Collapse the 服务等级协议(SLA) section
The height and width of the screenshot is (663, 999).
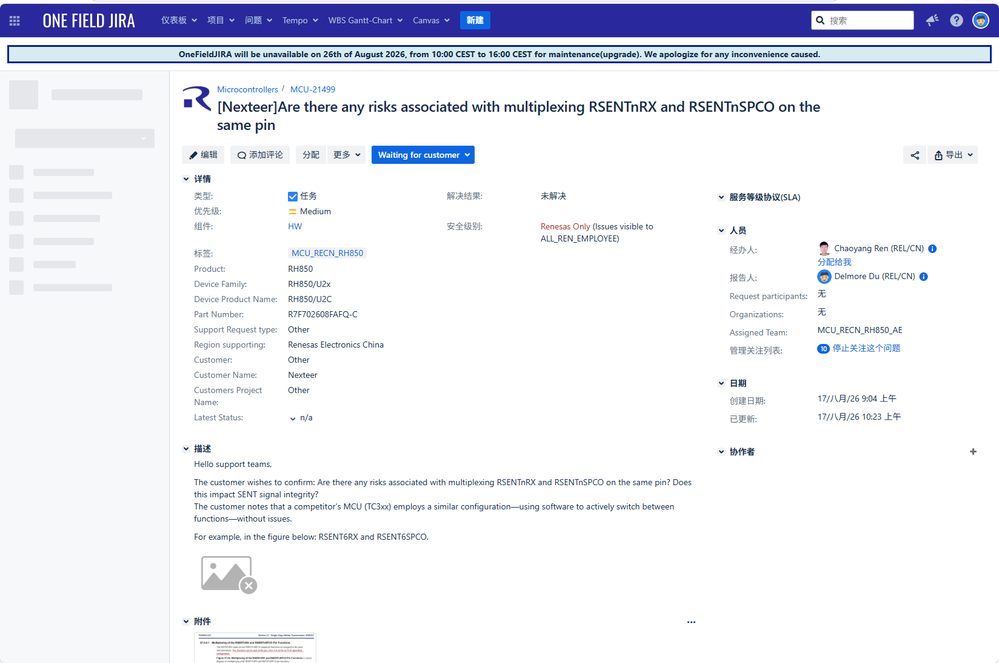coord(721,197)
